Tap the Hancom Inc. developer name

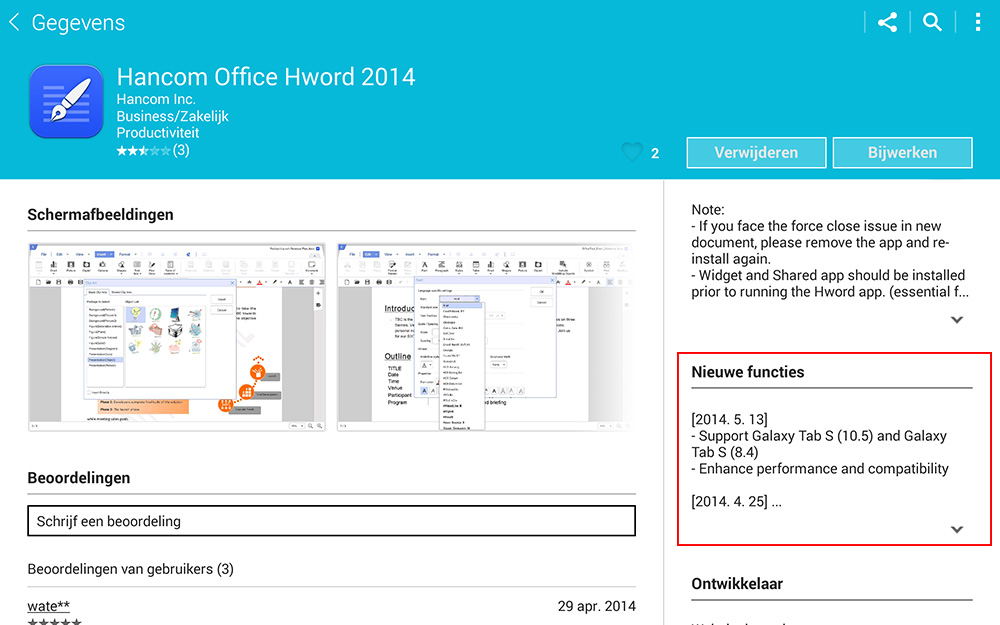[x=156, y=99]
